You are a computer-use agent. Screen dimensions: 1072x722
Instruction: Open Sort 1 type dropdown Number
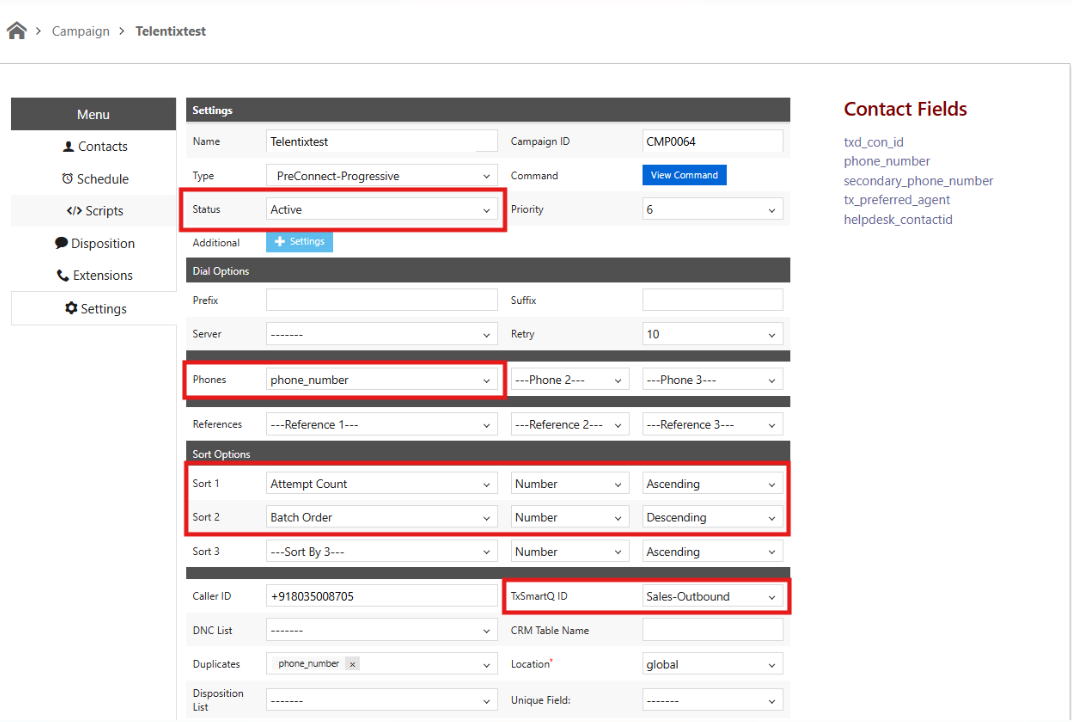570,483
